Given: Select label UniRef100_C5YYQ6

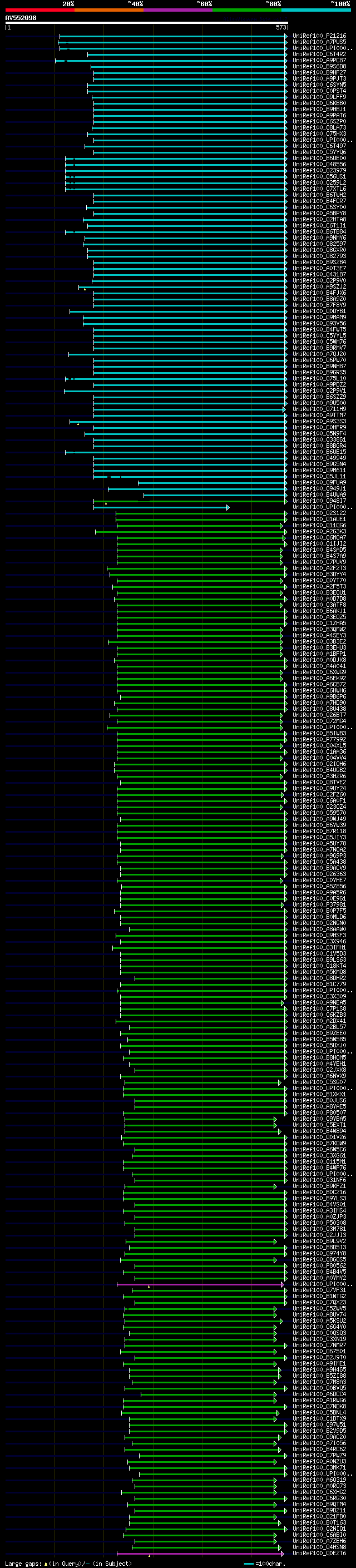Looking at the screenshot, I should pyautogui.click(x=319, y=152).
